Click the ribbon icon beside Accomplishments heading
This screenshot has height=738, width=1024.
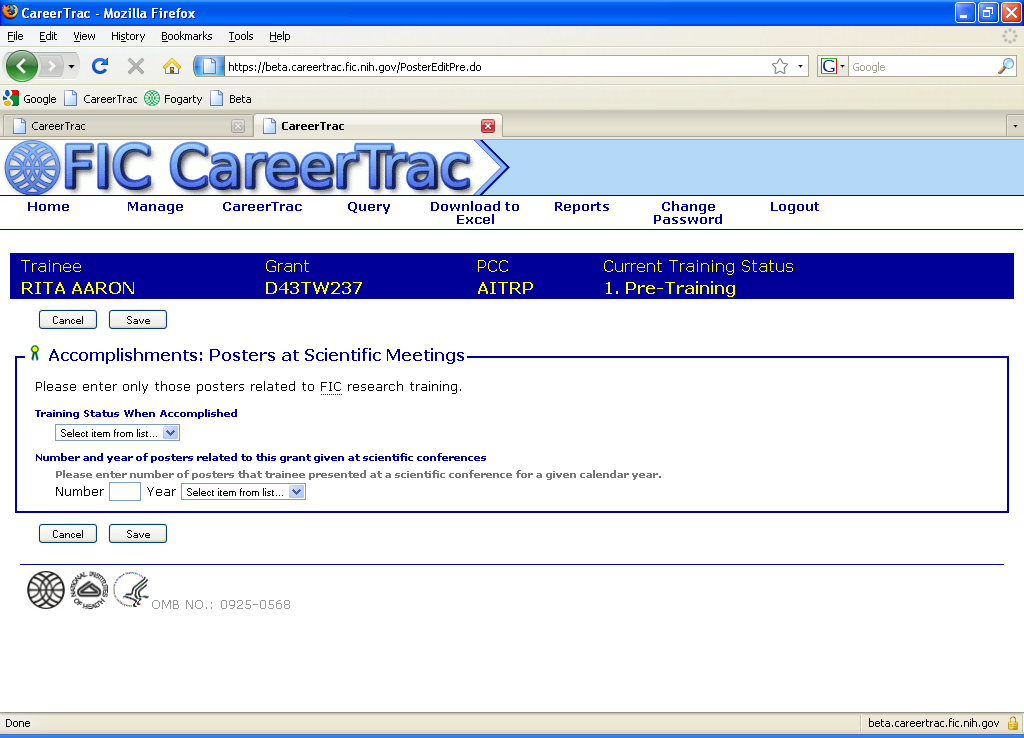tap(35, 353)
